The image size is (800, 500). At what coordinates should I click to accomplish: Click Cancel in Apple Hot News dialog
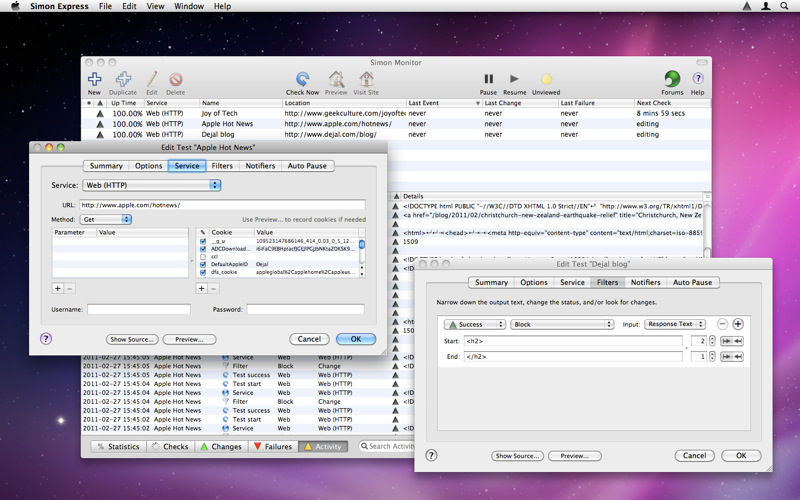(309, 339)
